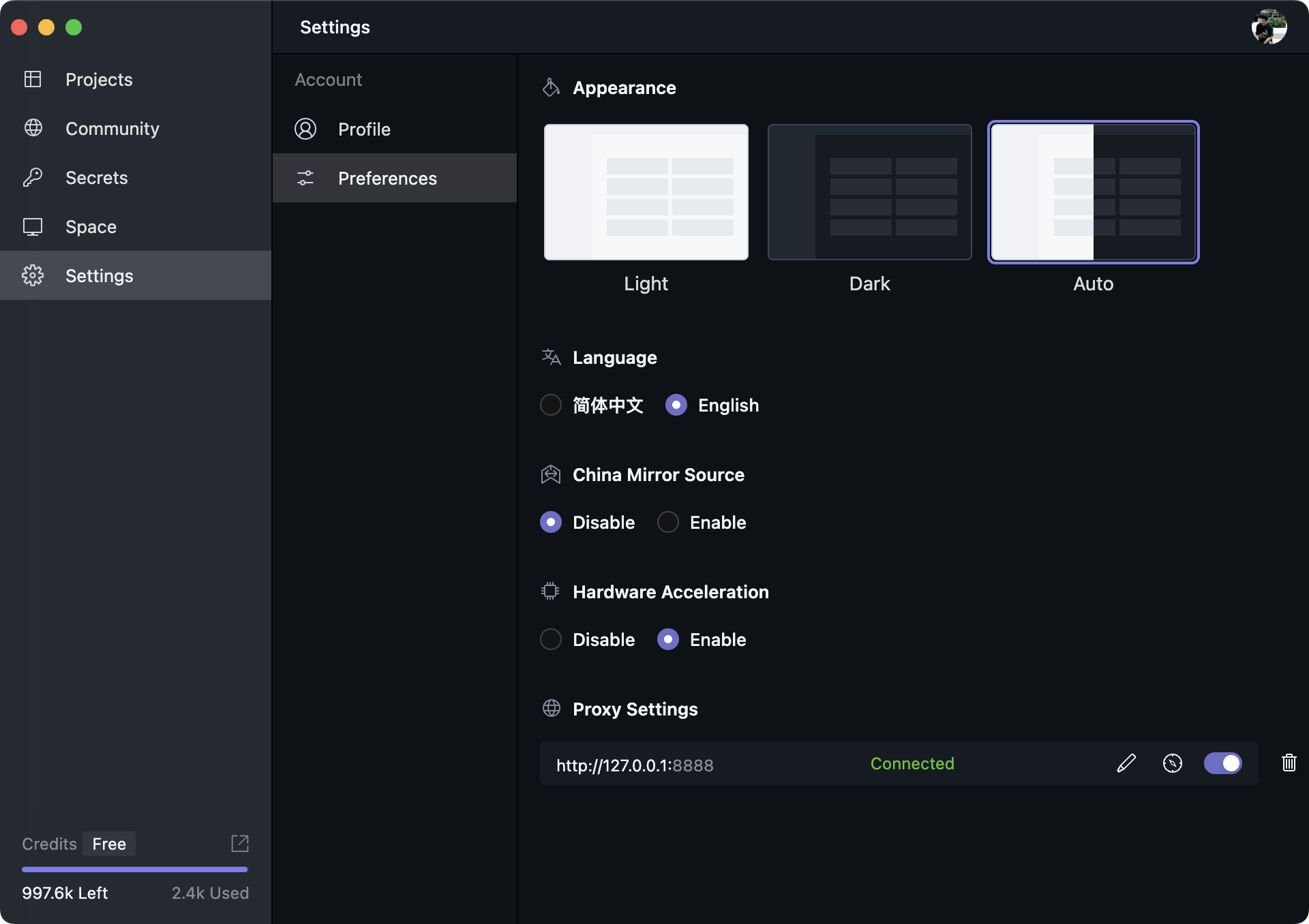Image resolution: width=1309 pixels, height=924 pixels.
Task: Click the Free credits plan badge
Action: pos(109,844)
